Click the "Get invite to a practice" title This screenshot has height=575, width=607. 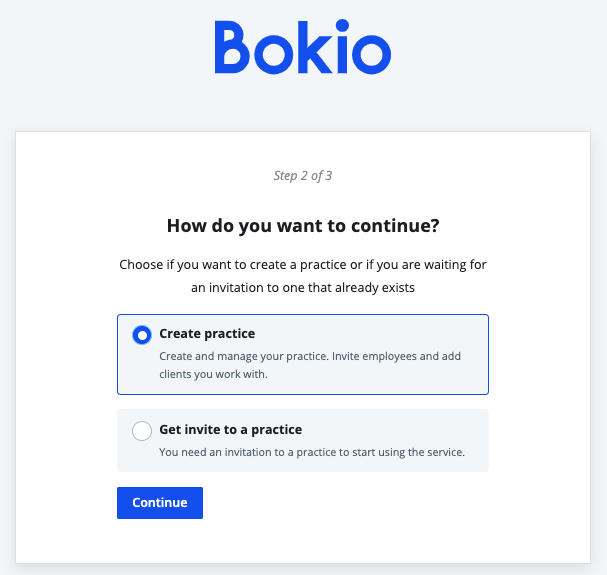[230, 430]
